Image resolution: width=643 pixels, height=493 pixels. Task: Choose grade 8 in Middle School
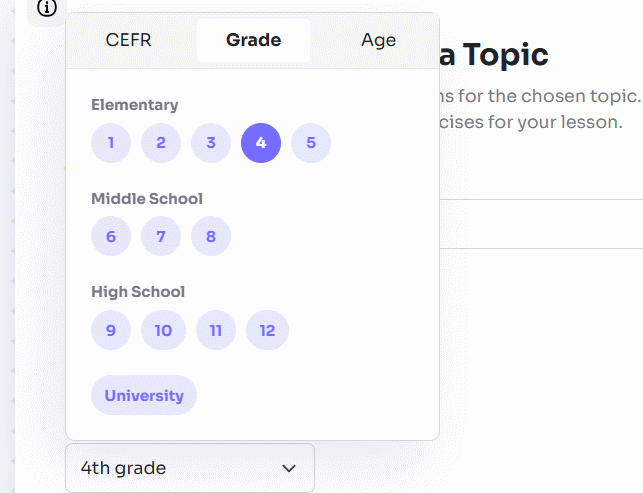tap(211, 237)
